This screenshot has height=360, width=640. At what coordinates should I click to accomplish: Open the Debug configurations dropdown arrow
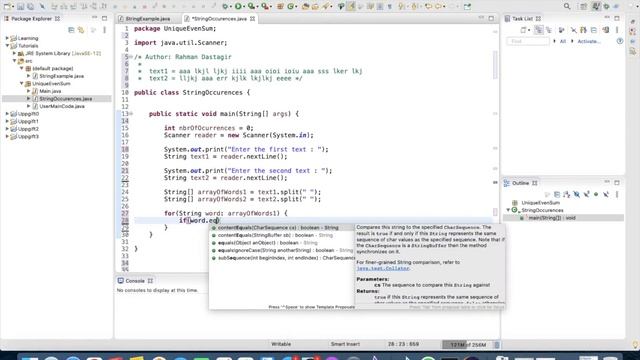231,7
